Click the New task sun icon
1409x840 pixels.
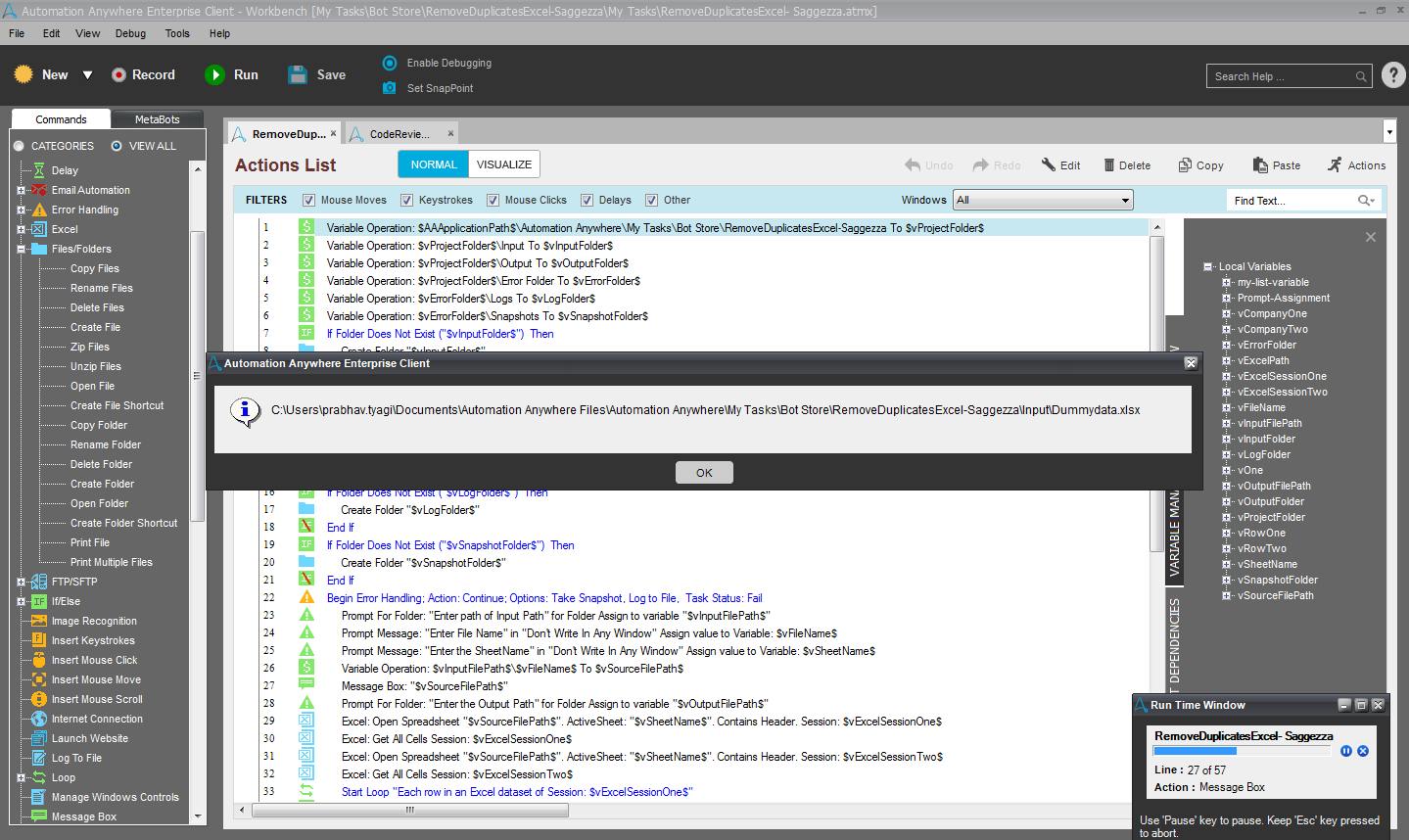click(x=23, y=74)
